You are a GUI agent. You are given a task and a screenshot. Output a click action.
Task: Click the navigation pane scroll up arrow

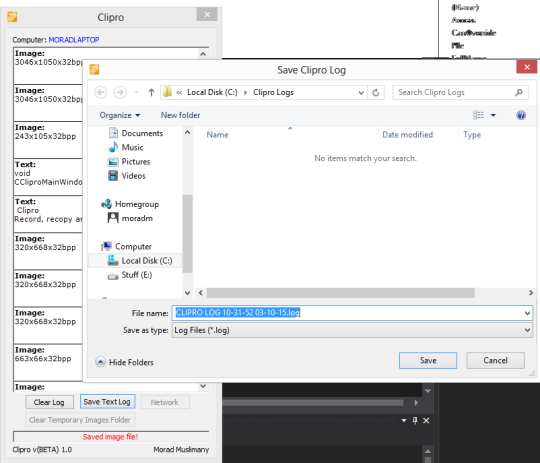pyautogui.click(x=187, y=132)
